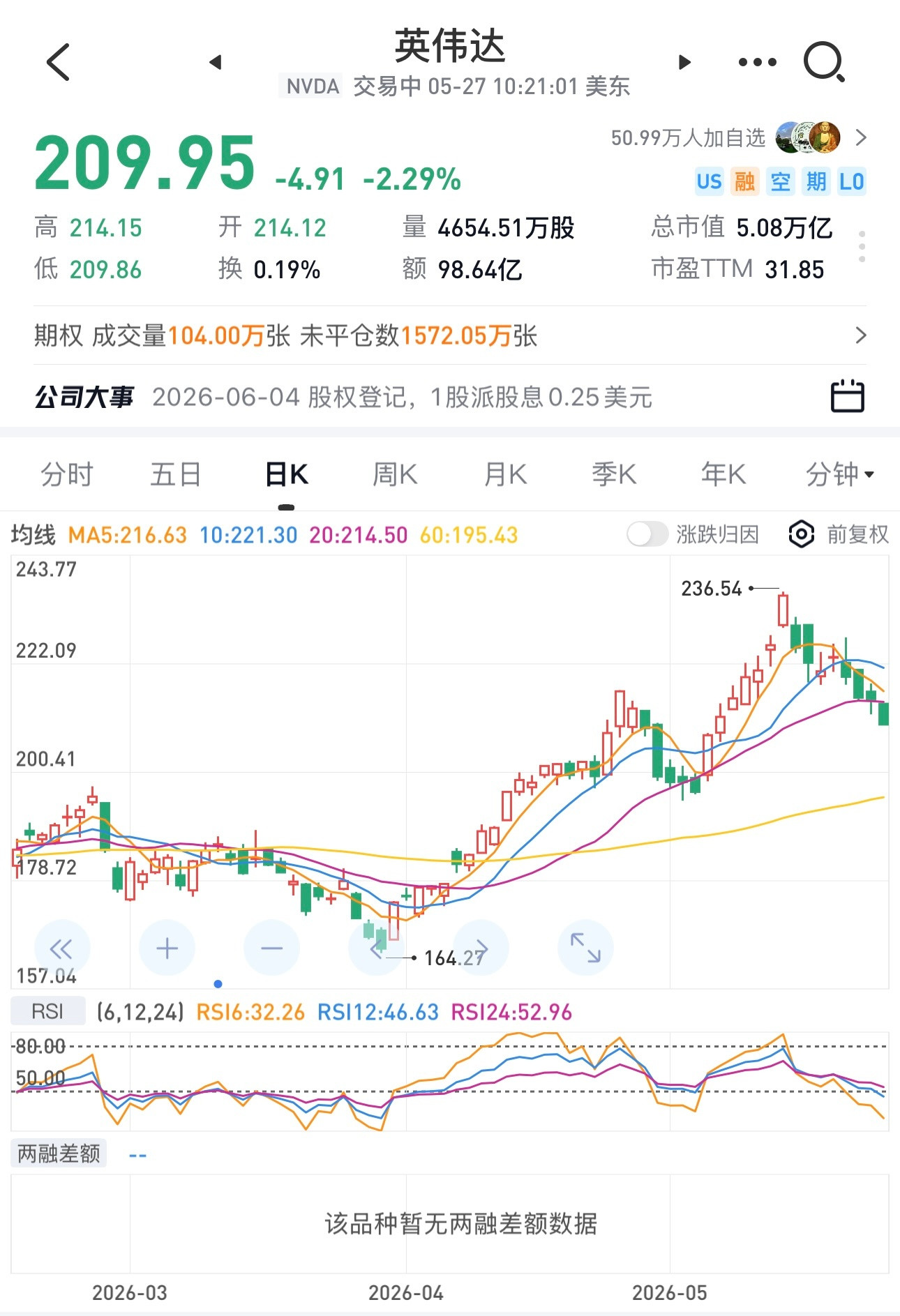Tap the 均线 moving average label
Viewport: 900px width, 1316px height.
33,535
